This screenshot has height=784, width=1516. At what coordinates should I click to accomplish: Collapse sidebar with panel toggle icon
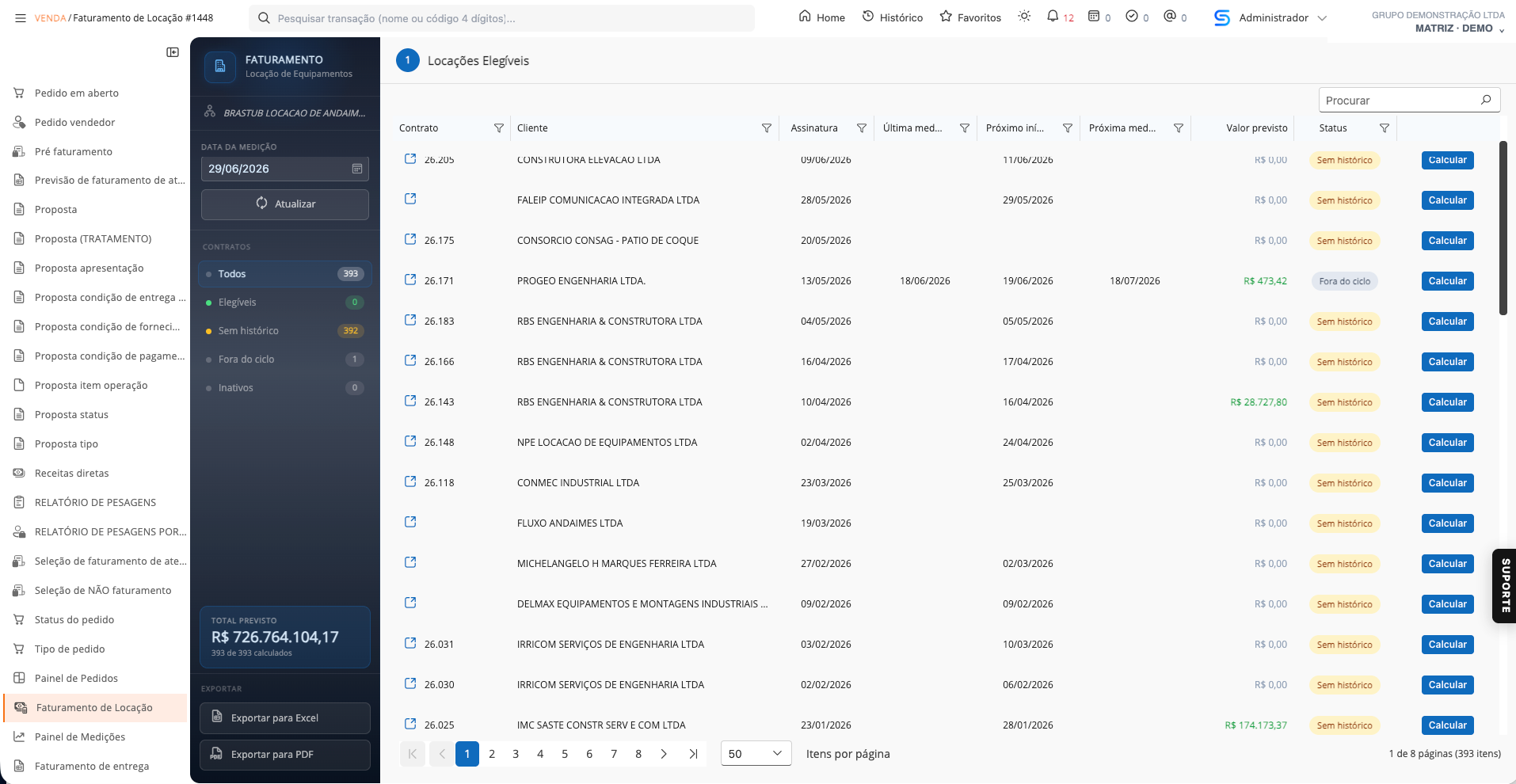coord(173,52)
